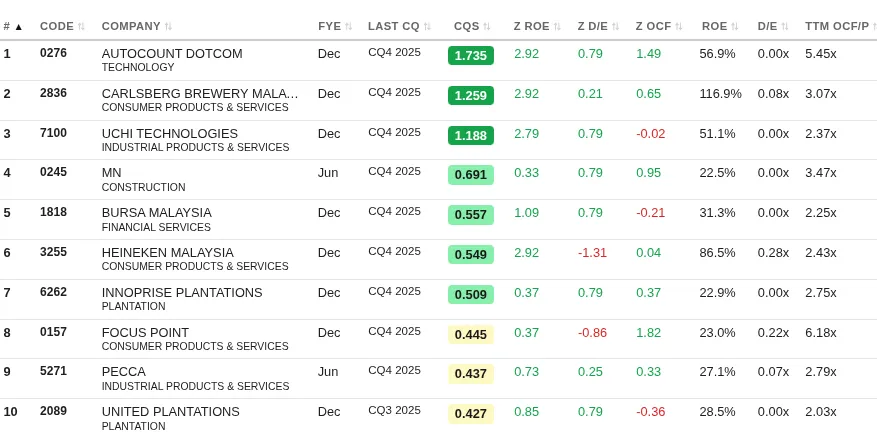Sort table by Z ROE column
Screen dimensions: 877x435
[537, 26]
